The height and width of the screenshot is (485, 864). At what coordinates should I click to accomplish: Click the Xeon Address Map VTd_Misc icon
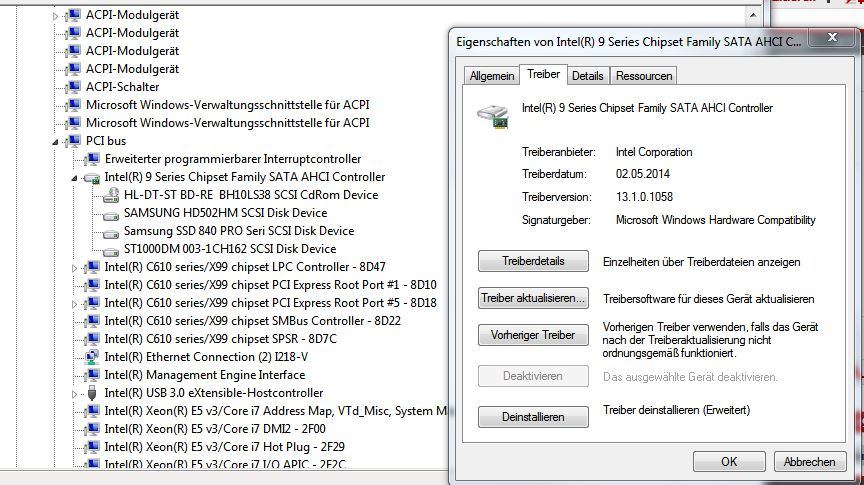coord(93,411)
